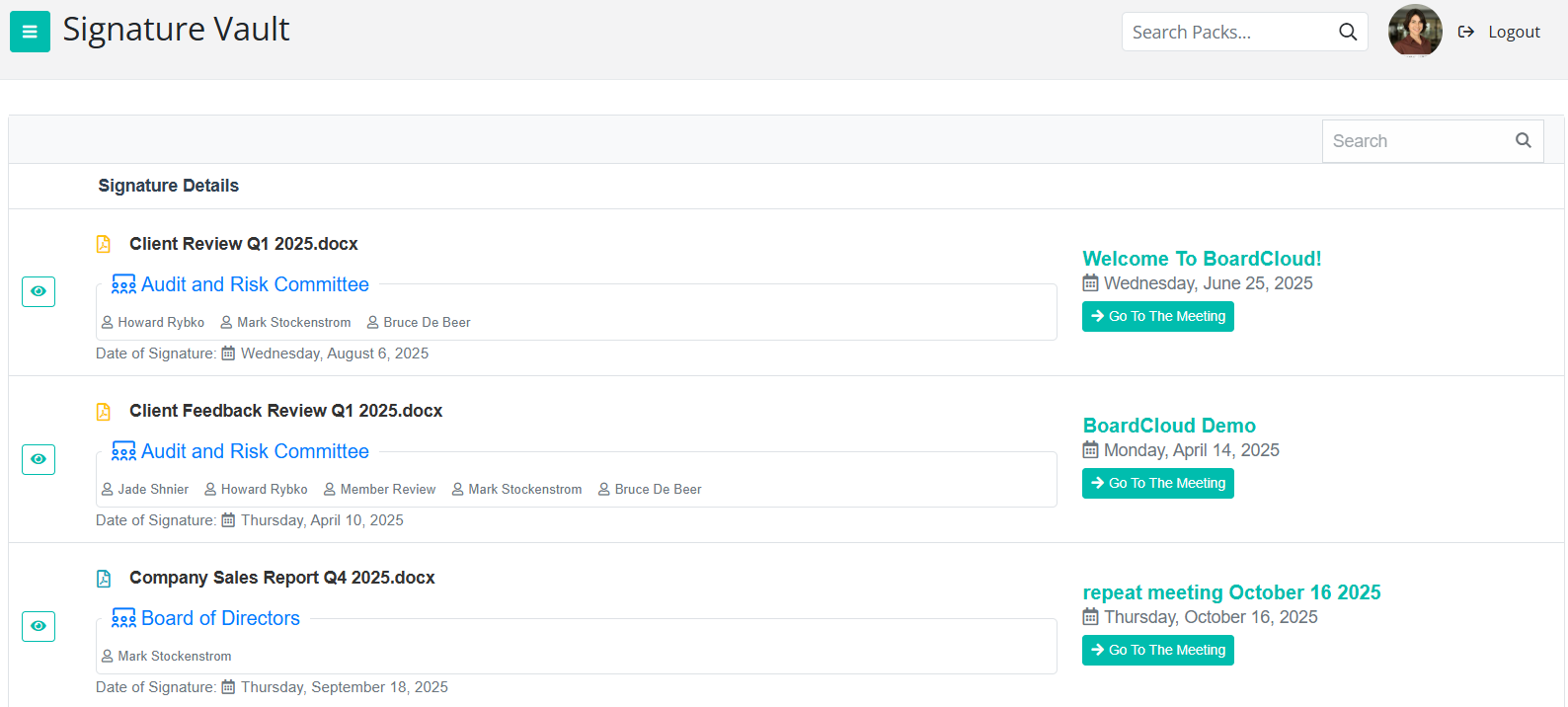Open the Welcome To BoardCloud! meeting title
The height and width of the screenshot is (707, 1568).
1202,259
